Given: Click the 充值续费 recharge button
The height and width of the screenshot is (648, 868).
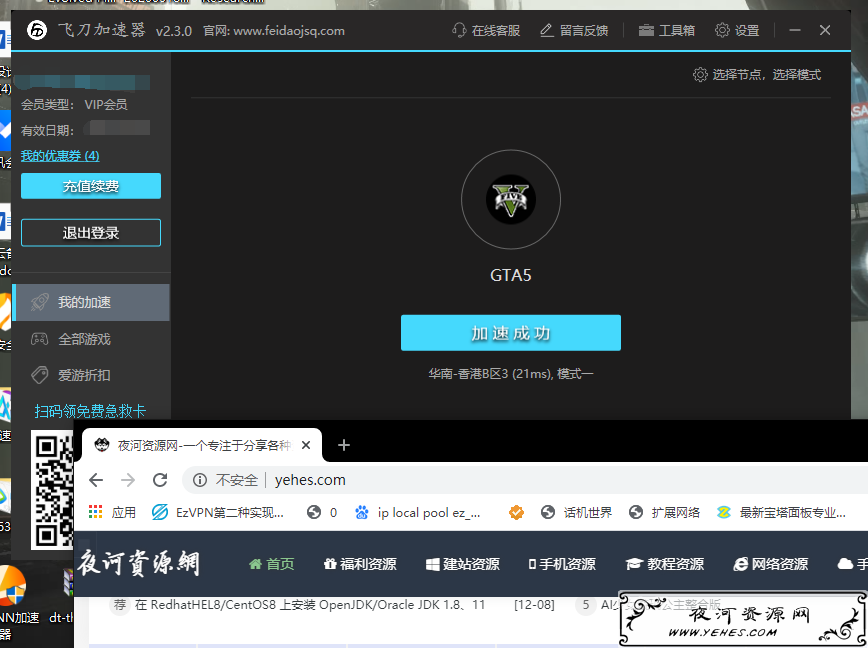Looking at the screenshot, I should [x=91, y=186].
